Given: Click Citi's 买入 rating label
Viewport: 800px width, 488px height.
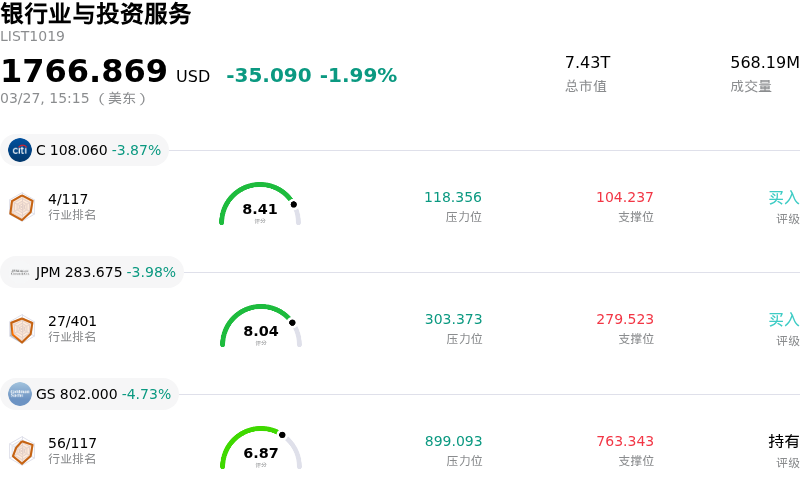Looking at the screenshot, I should pos(783,198).
